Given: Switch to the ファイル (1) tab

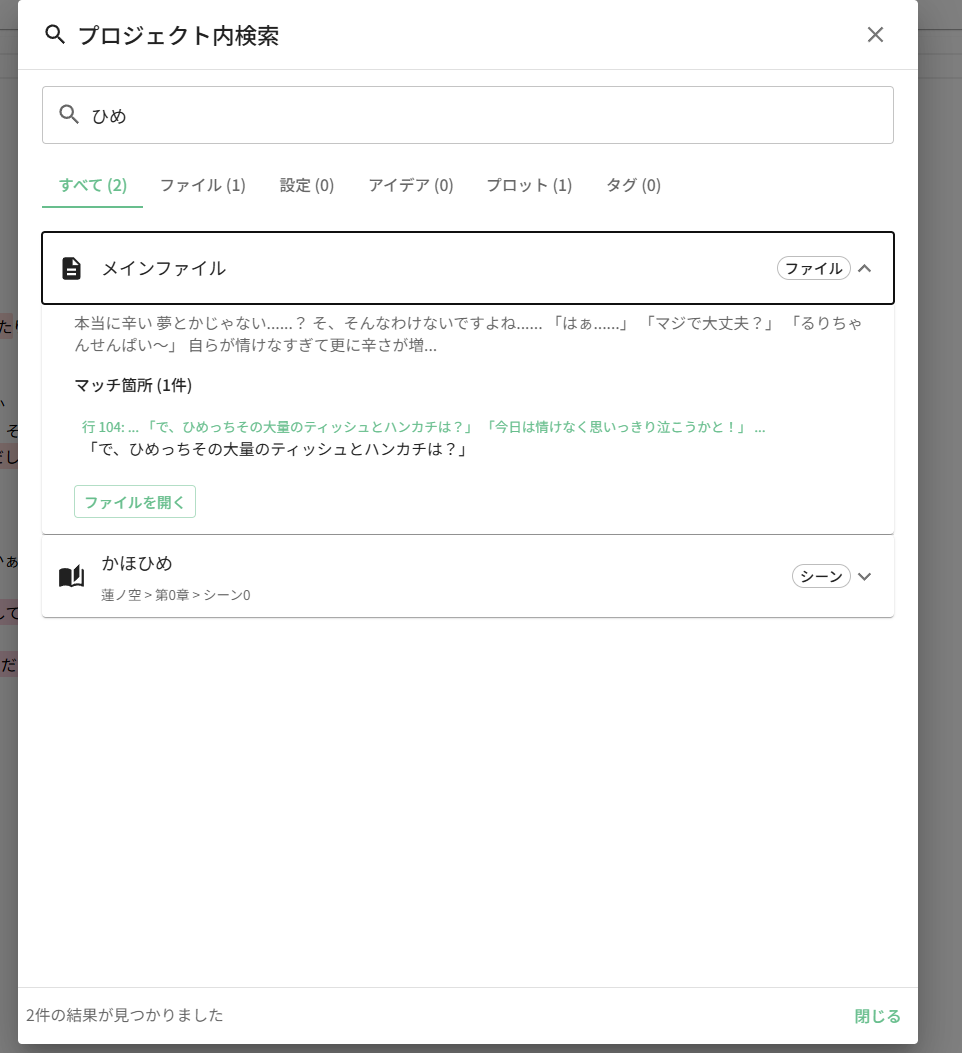Looking at the screenshot, I should click(202, 185).
